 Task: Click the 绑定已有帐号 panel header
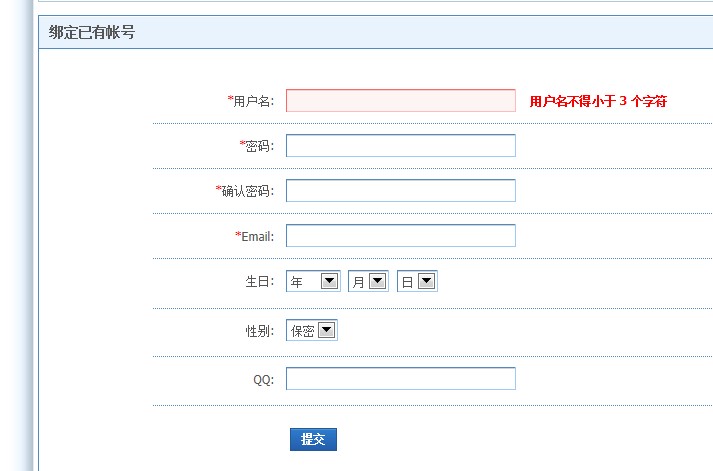point(92,32)
